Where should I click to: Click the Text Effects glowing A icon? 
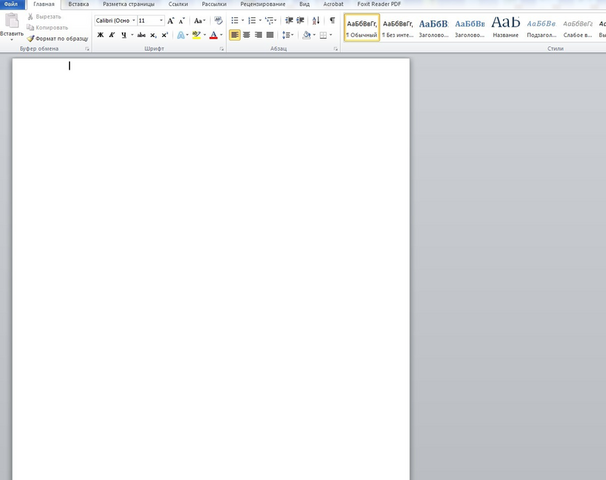pos(180,35)
